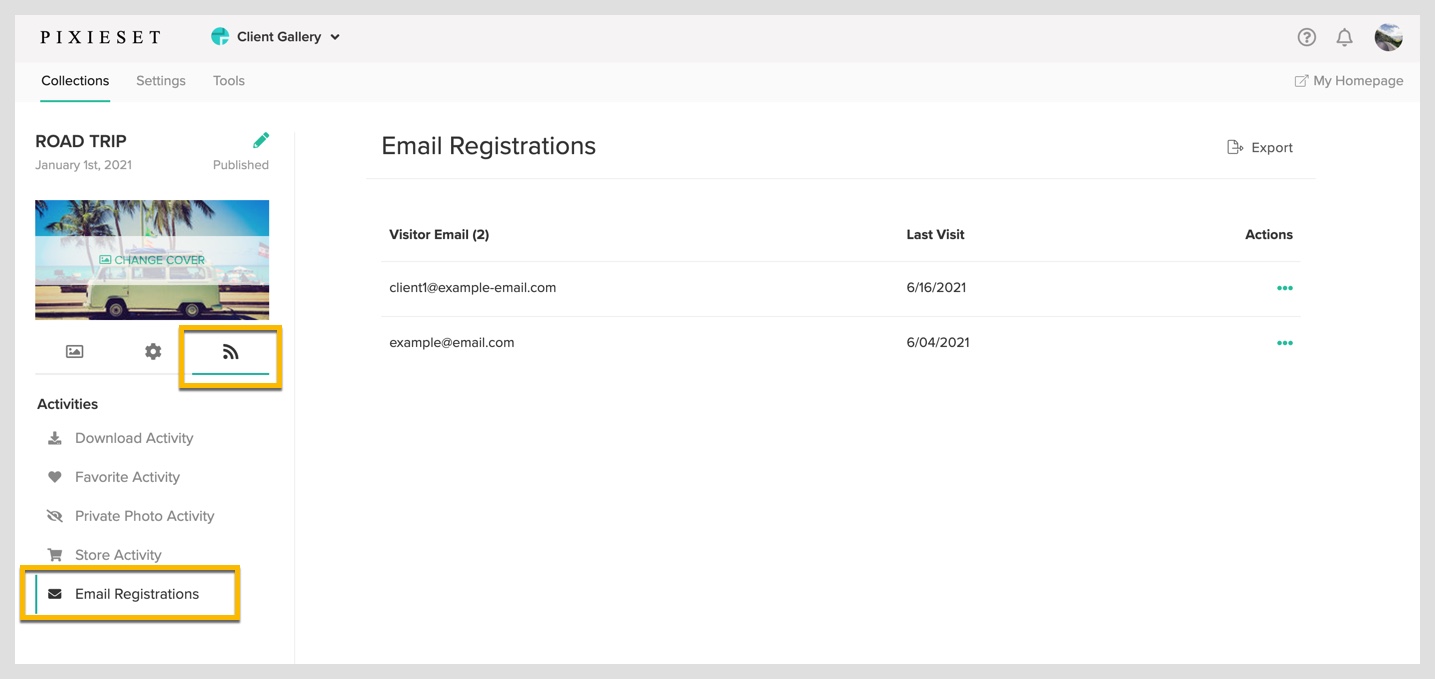Click Change Cover on the thumbnail
The image size is (1435, 679).
click(x=152, y=260)
